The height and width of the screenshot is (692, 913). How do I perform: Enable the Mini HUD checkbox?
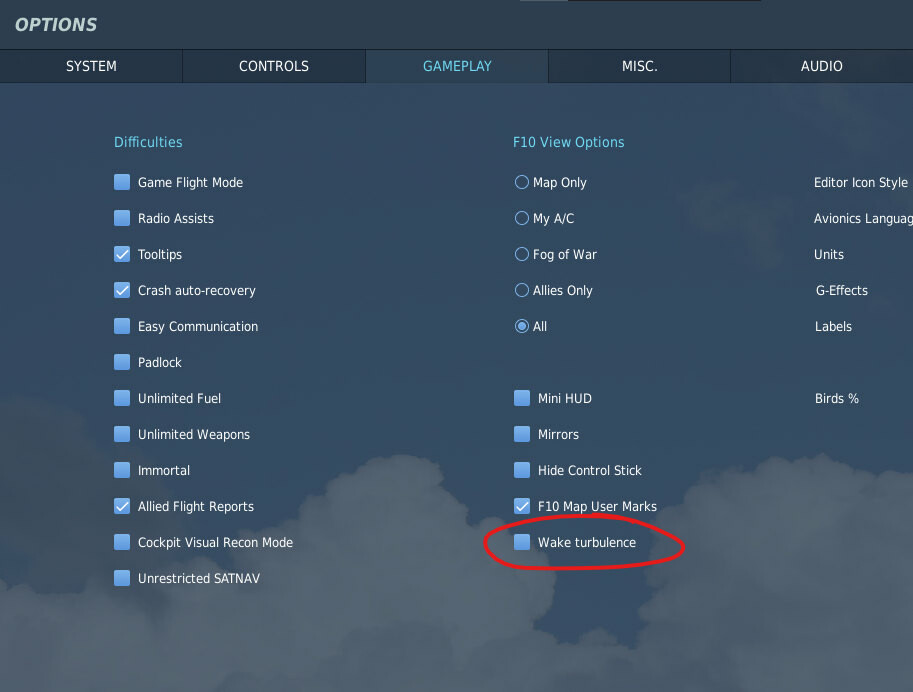[522, 398]
